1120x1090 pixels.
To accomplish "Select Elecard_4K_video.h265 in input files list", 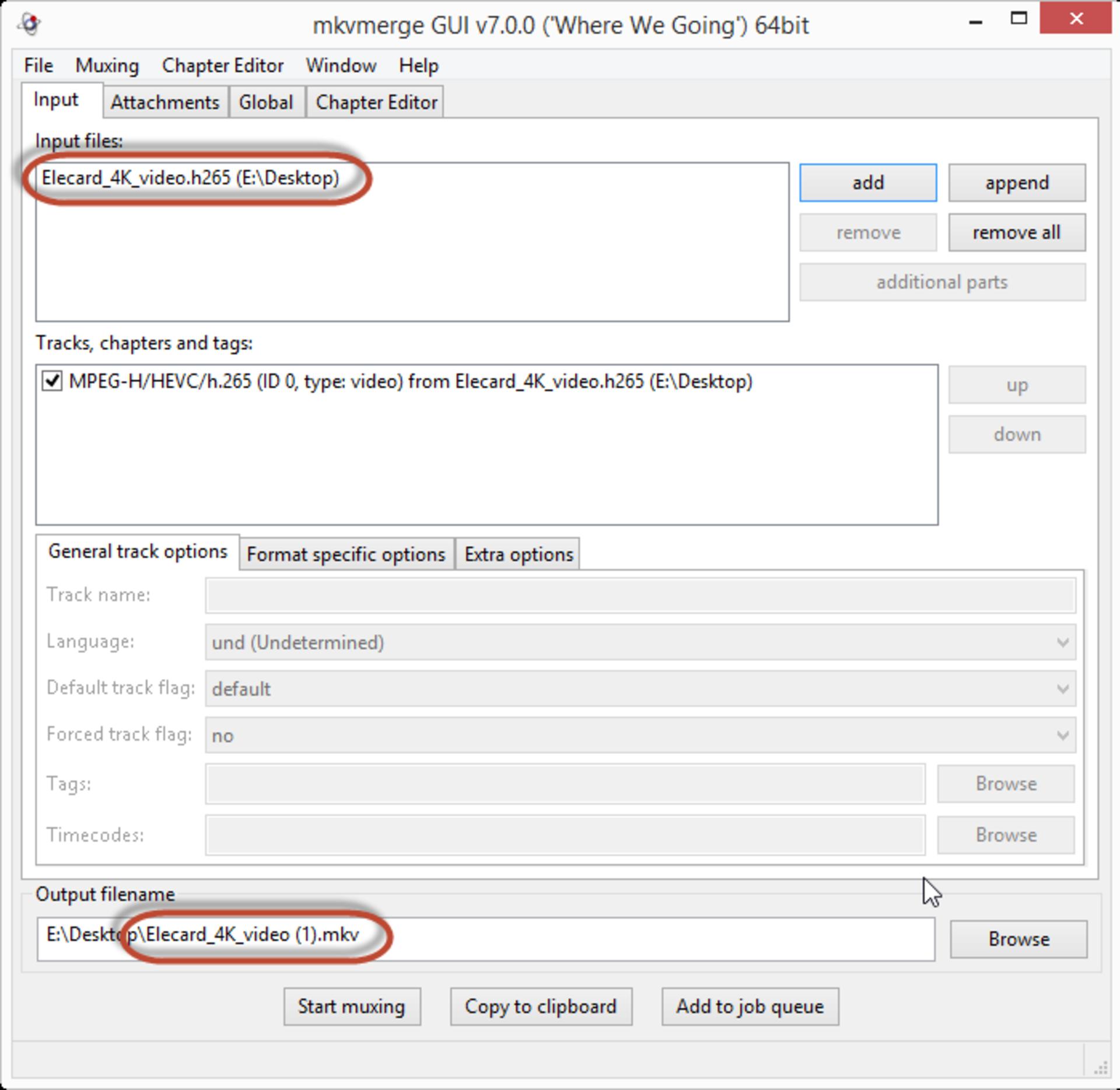I will tap(190, 177).
